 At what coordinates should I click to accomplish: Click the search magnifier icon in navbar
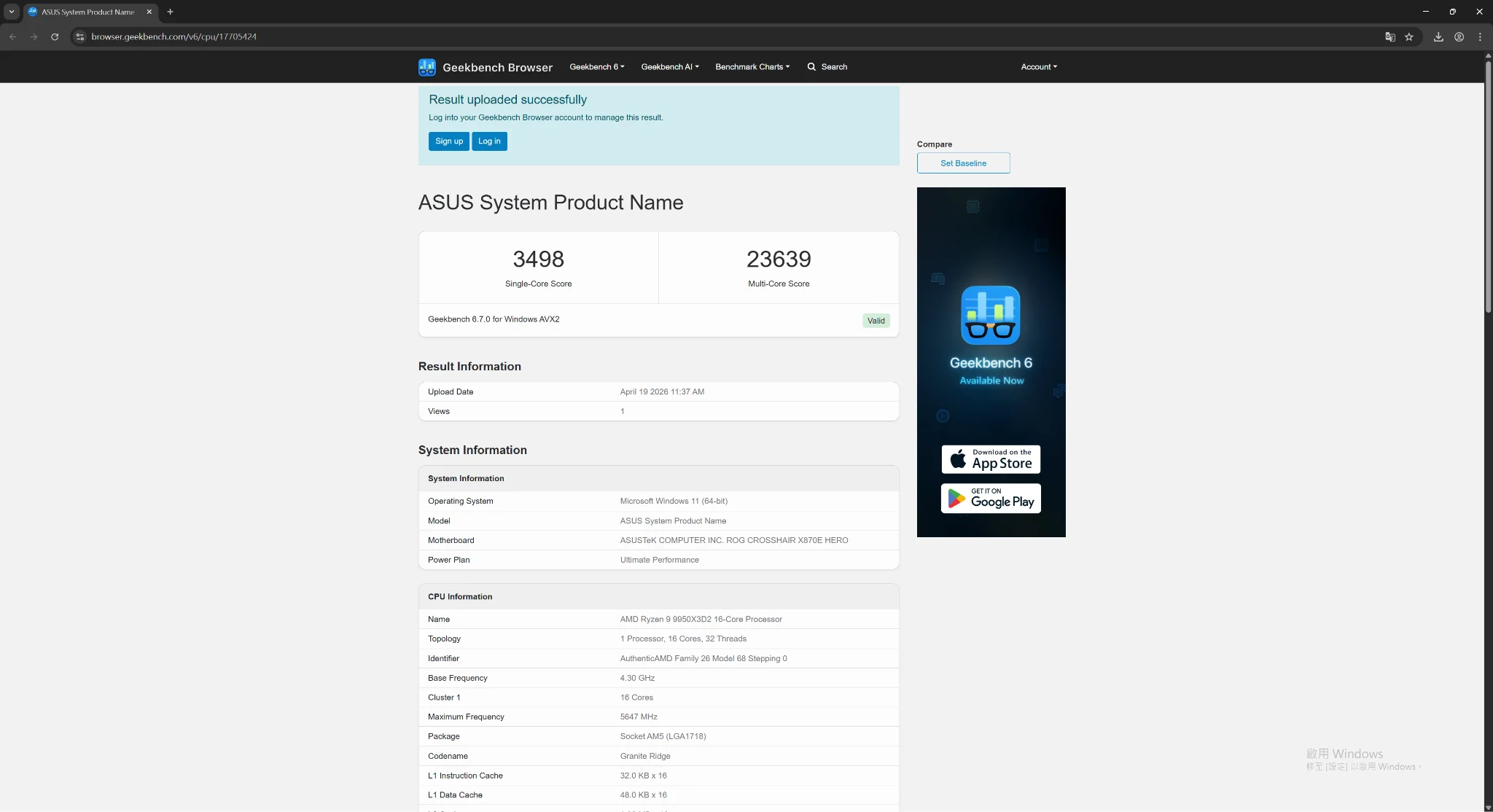[811, 67]
